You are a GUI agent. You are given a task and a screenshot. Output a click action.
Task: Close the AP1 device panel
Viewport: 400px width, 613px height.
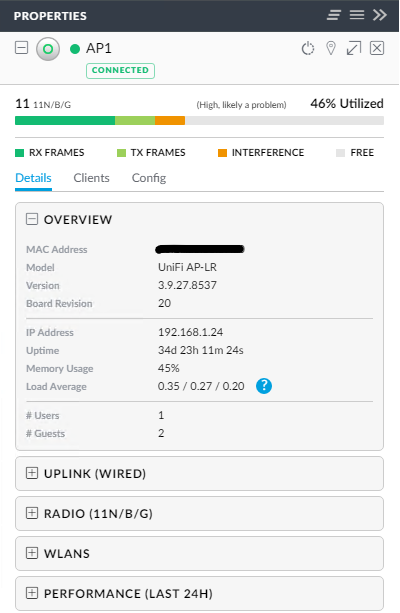tap(377, 48)
